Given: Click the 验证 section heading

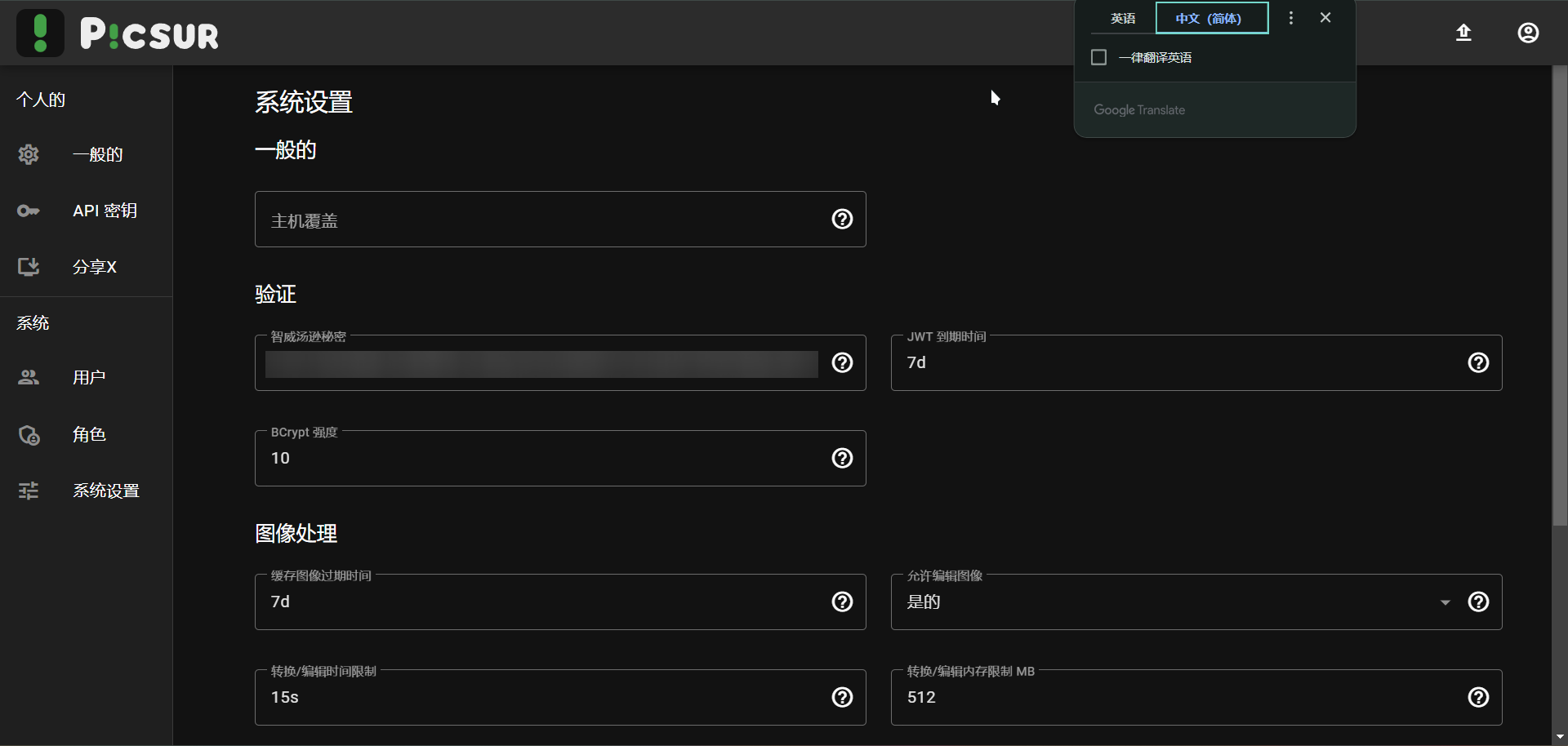Looking at the screenshot, I should tap(275, 294).
